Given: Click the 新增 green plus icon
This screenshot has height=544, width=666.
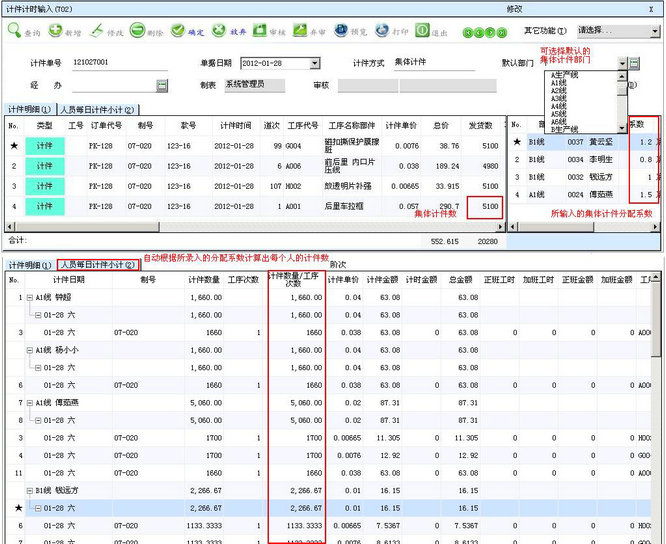Looking at the screenshot, I should 55,30.
